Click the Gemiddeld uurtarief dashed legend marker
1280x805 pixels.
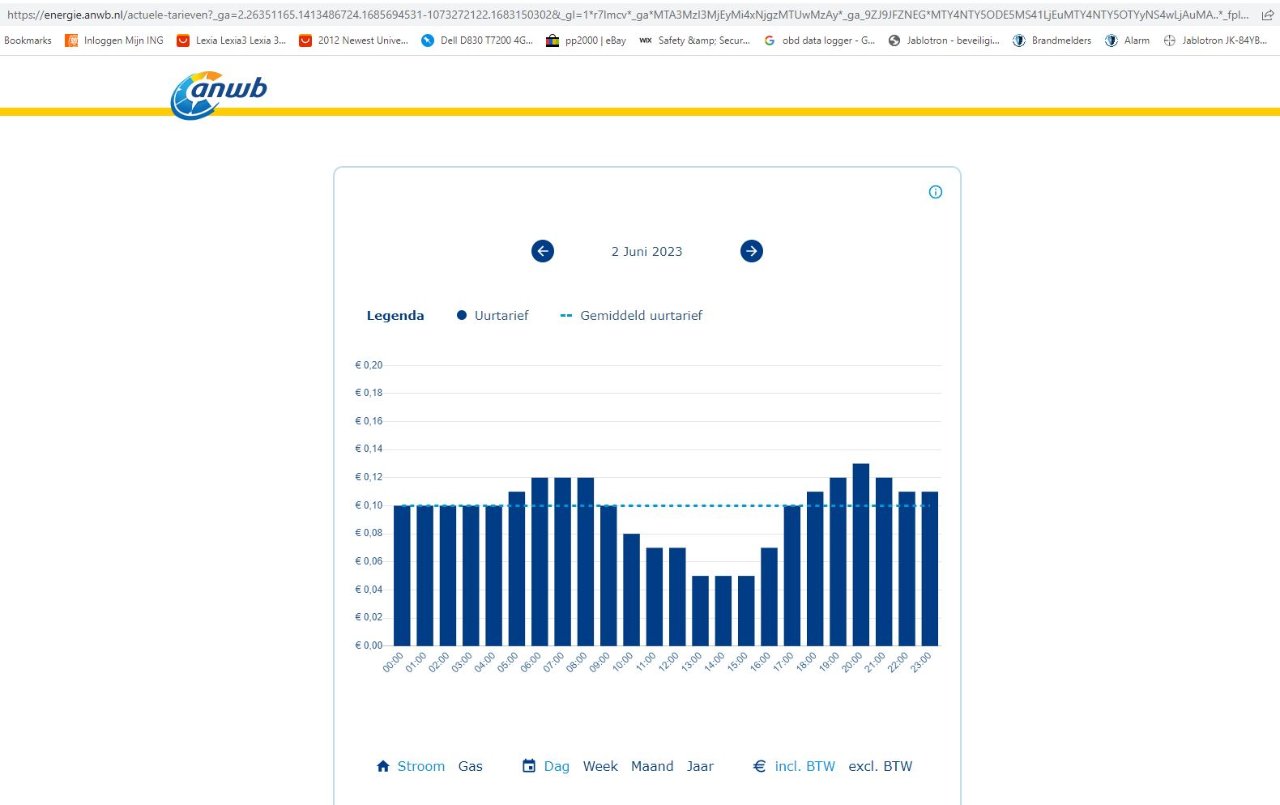(x=566, y=315)
